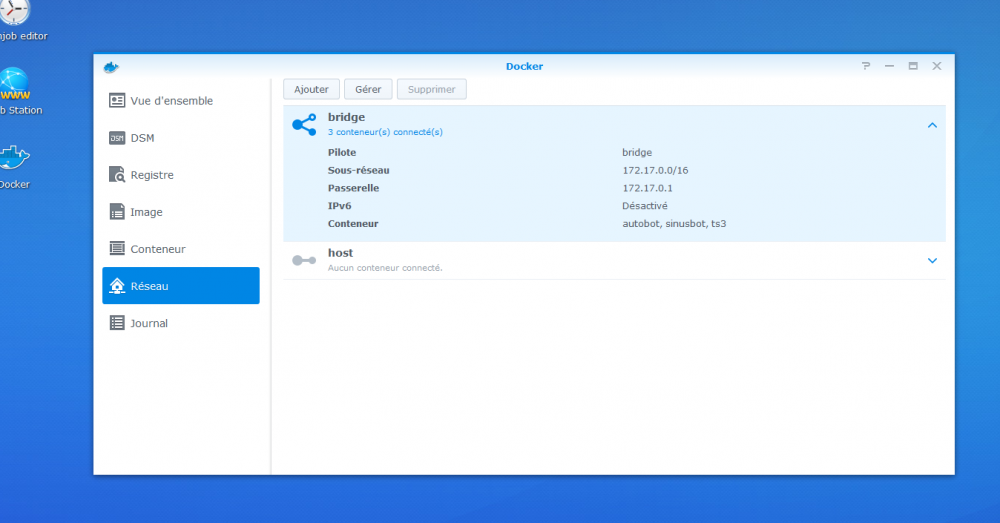Click the Pilote label

tap(342, 152)
